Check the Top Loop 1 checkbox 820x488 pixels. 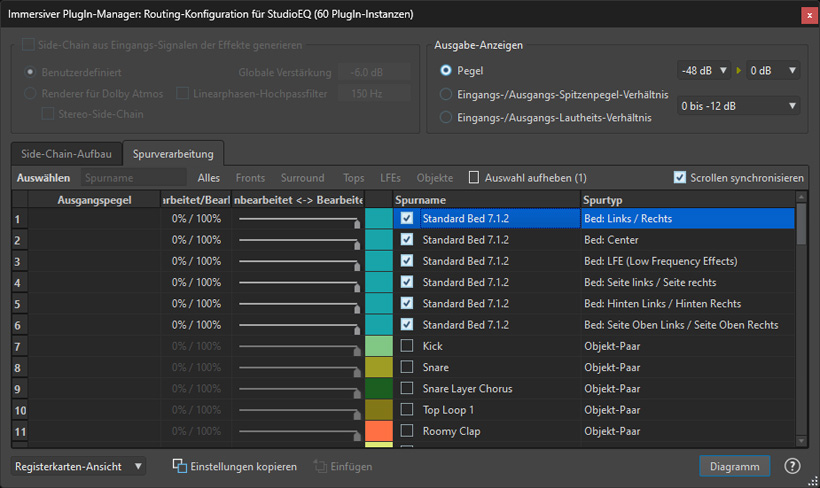[x=406, y=410]
